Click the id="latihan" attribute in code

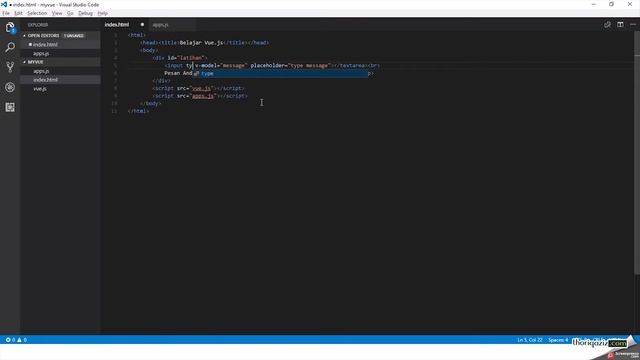coord(187,58)
